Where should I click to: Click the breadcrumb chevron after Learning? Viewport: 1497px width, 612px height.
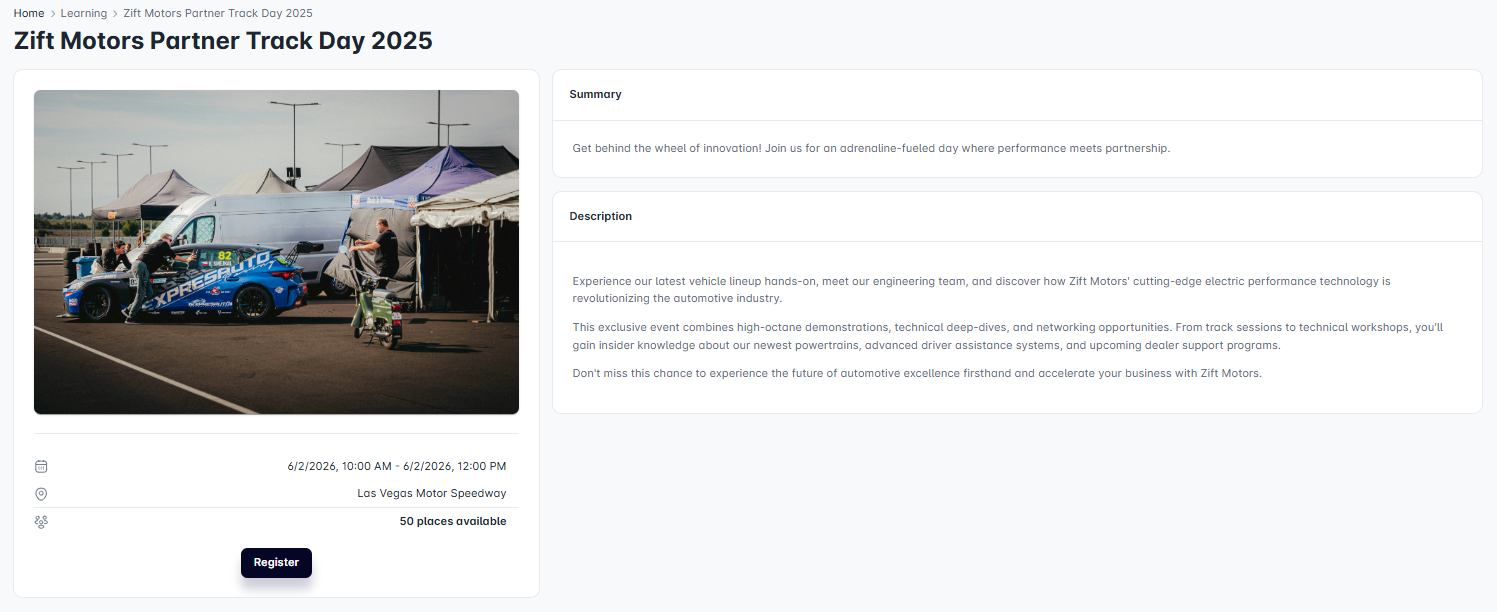[x=115, y=14]
